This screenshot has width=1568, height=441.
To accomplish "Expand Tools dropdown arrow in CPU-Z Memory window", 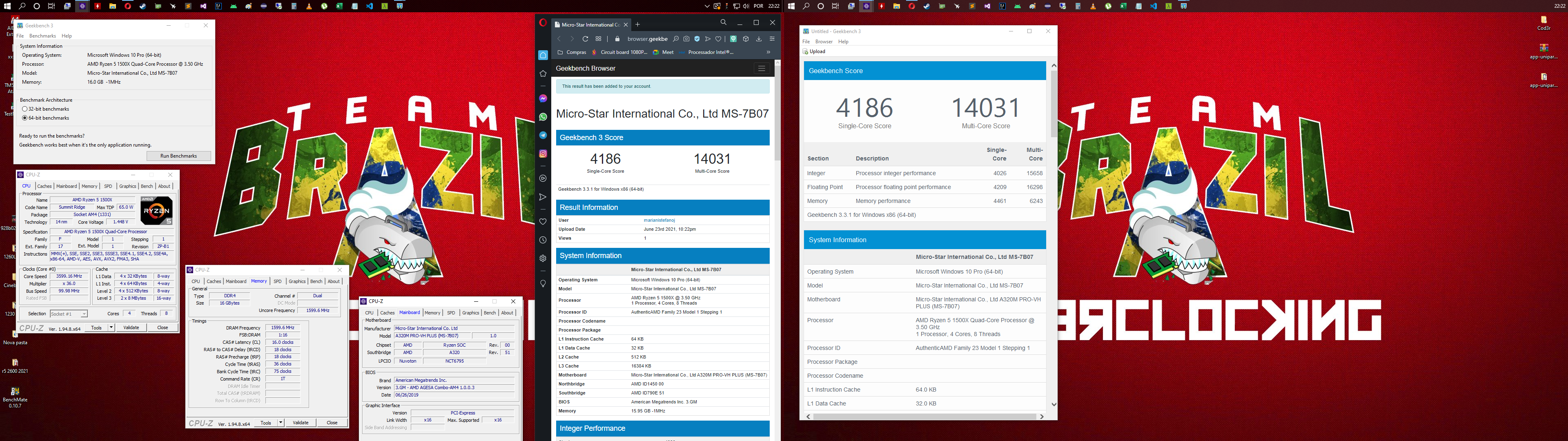I will click(x=281, y=423).
